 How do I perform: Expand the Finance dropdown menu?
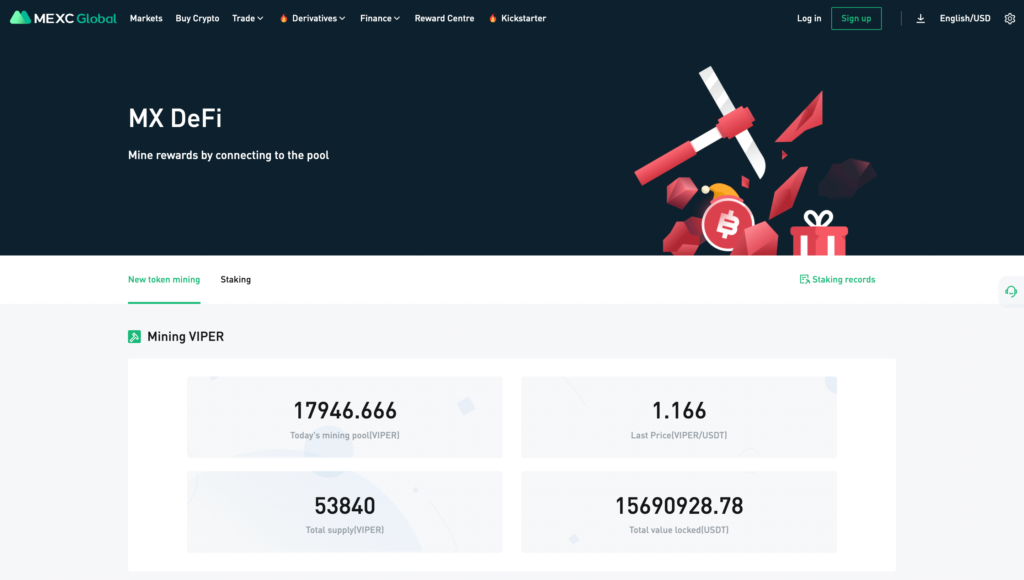click(380, 18)
